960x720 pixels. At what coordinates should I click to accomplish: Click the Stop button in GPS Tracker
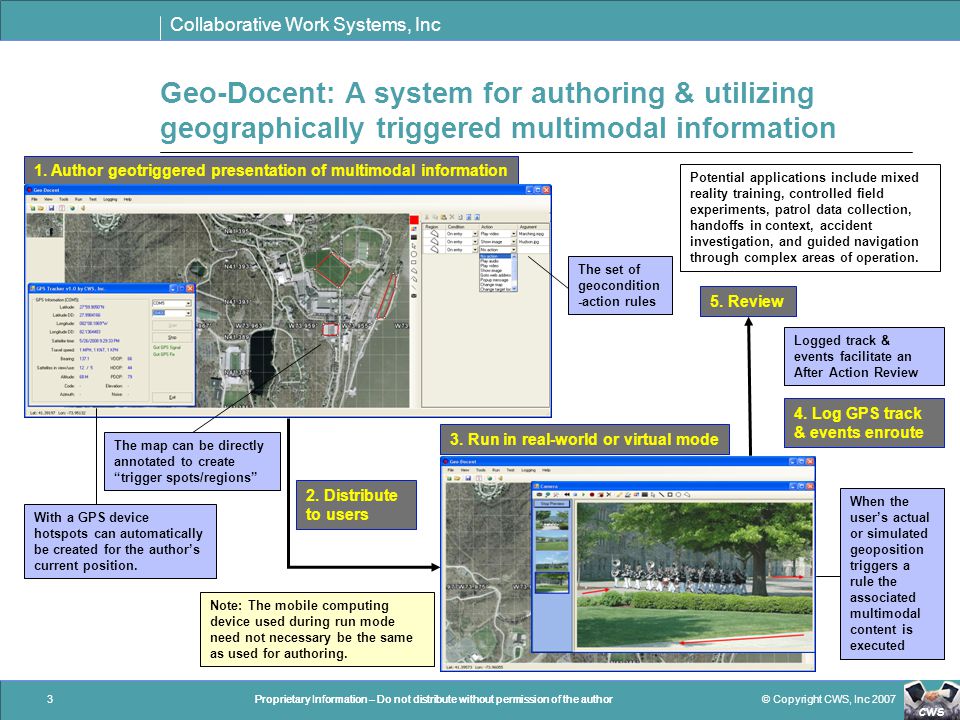(172, 337)
